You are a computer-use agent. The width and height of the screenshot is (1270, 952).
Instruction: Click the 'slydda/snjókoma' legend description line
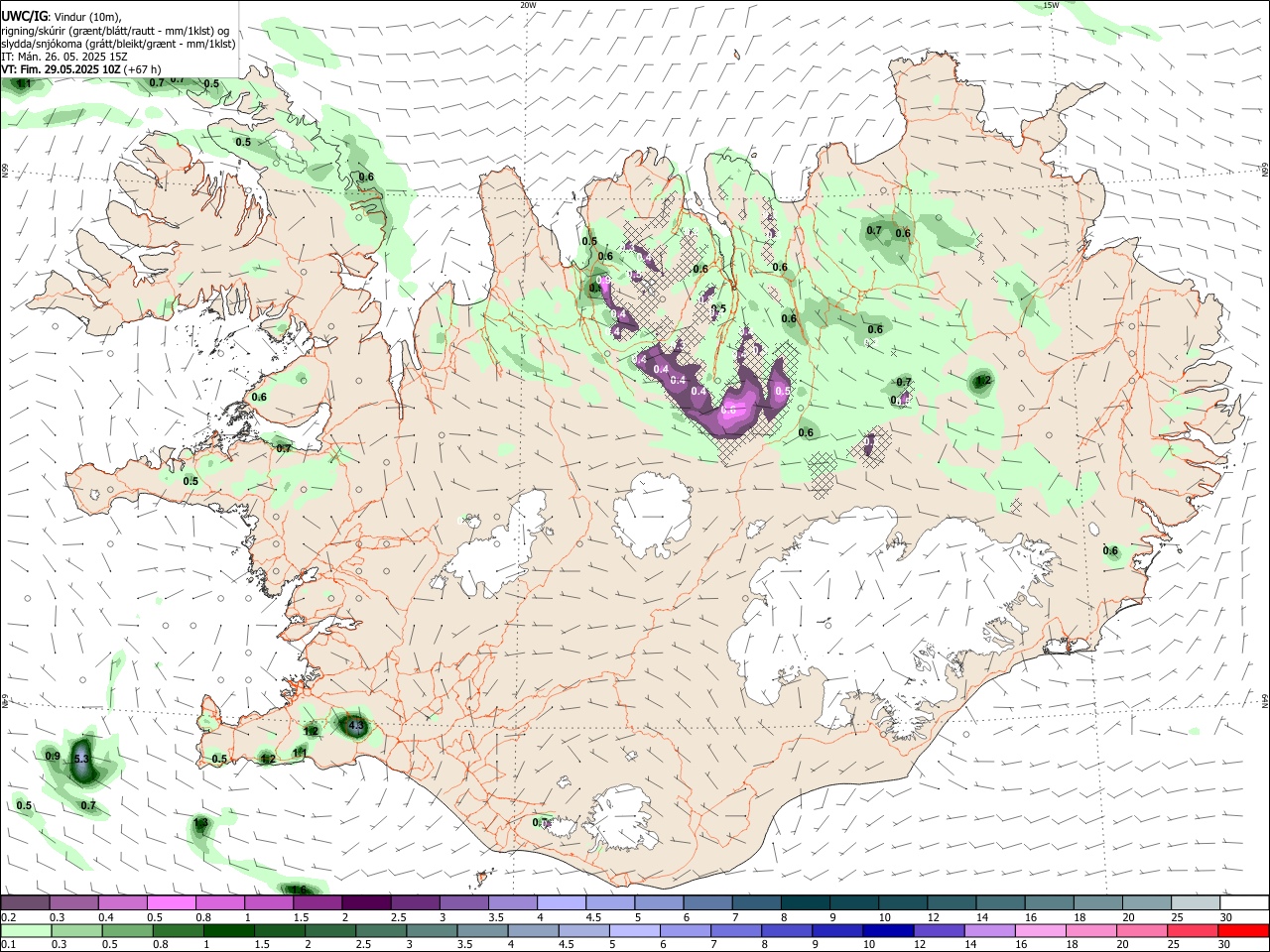pos(118,44)
